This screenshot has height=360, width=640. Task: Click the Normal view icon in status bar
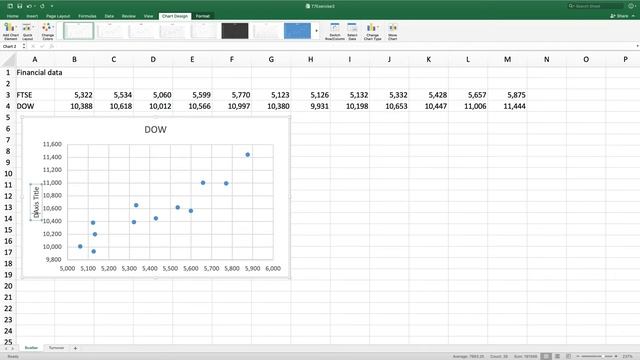tap(546, 356)
